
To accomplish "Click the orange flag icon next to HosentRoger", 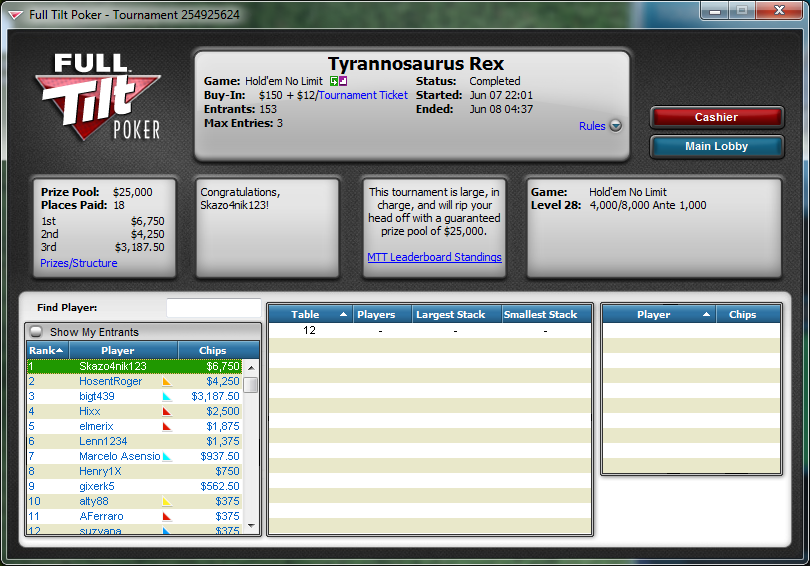I will 167,382.
